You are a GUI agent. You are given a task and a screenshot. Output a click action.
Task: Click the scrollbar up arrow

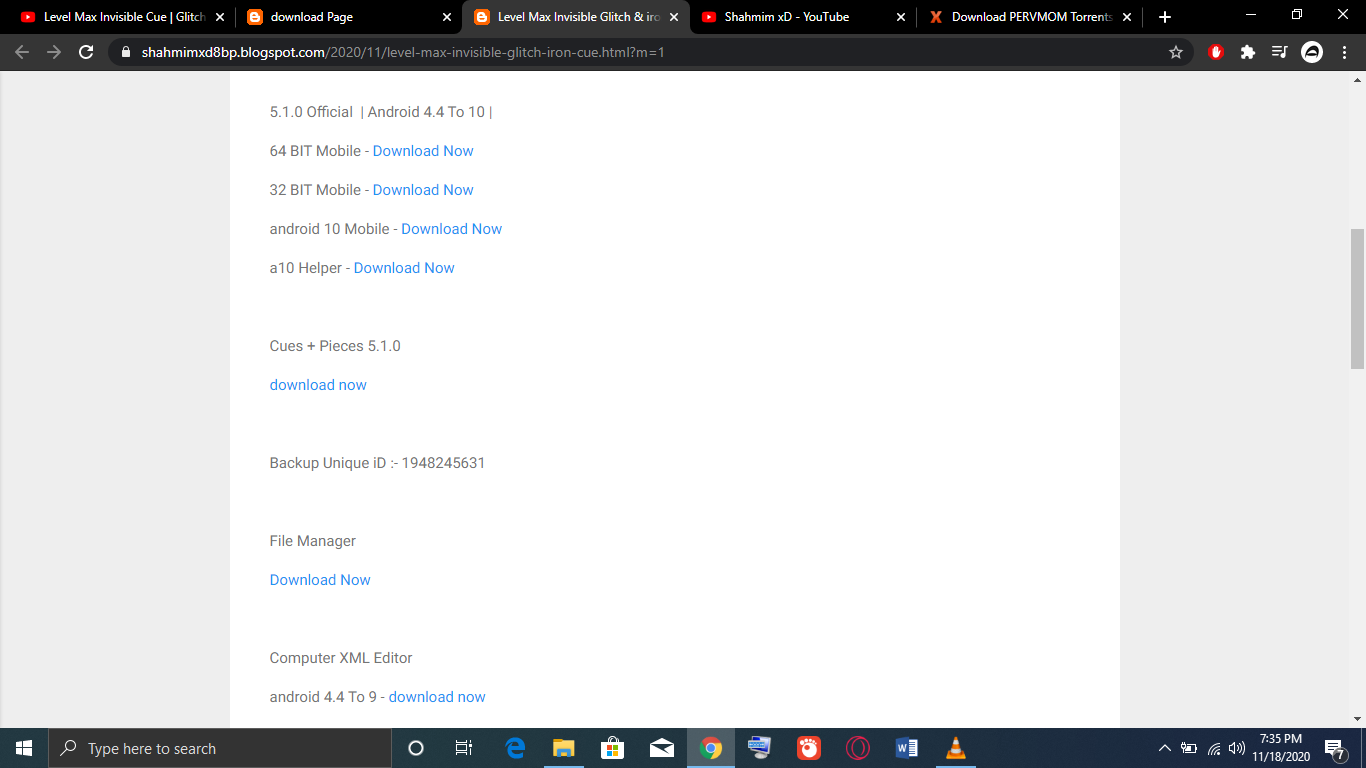(x=1357, y=79)
